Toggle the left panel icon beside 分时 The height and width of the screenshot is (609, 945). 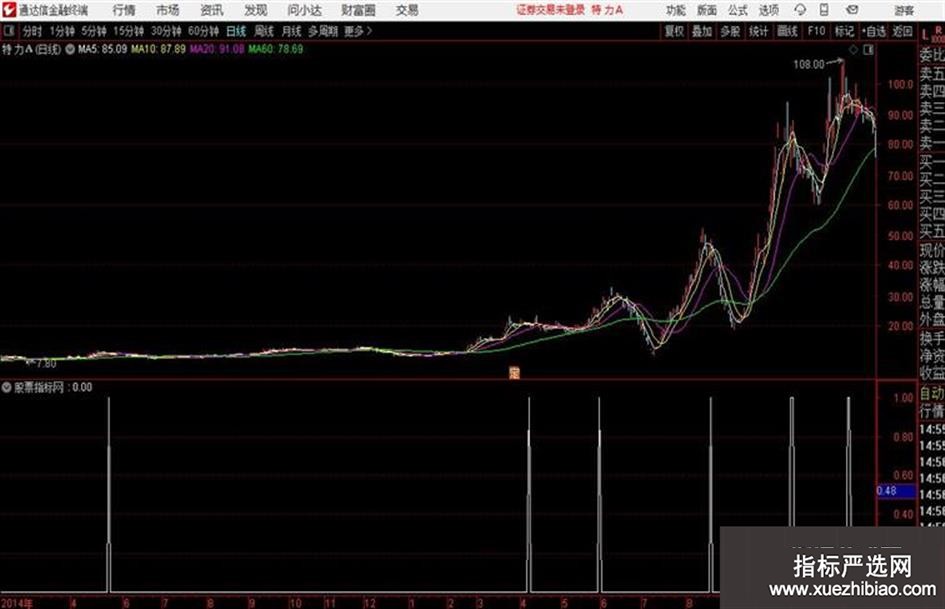(x=8, y=31)
